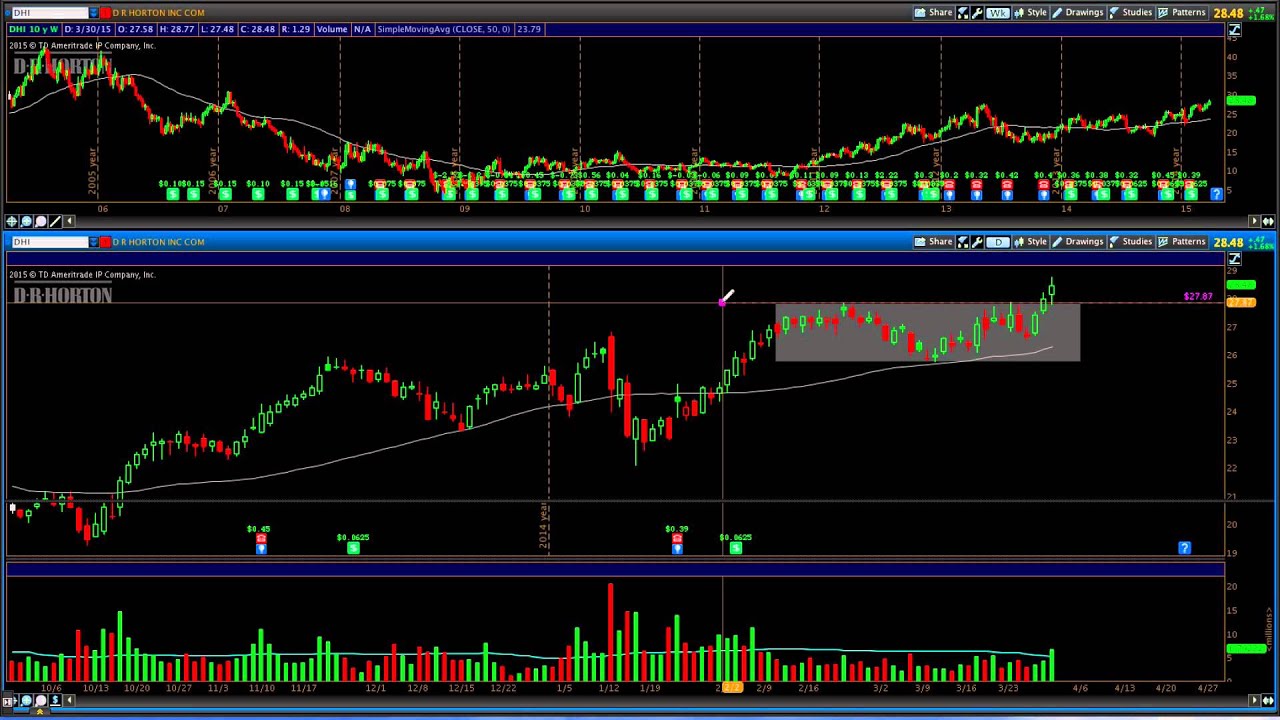The image size is (1280, 720).
Task: Collapse drawing toolbar arrow under lower chart
Action: (x=69, y=700)
